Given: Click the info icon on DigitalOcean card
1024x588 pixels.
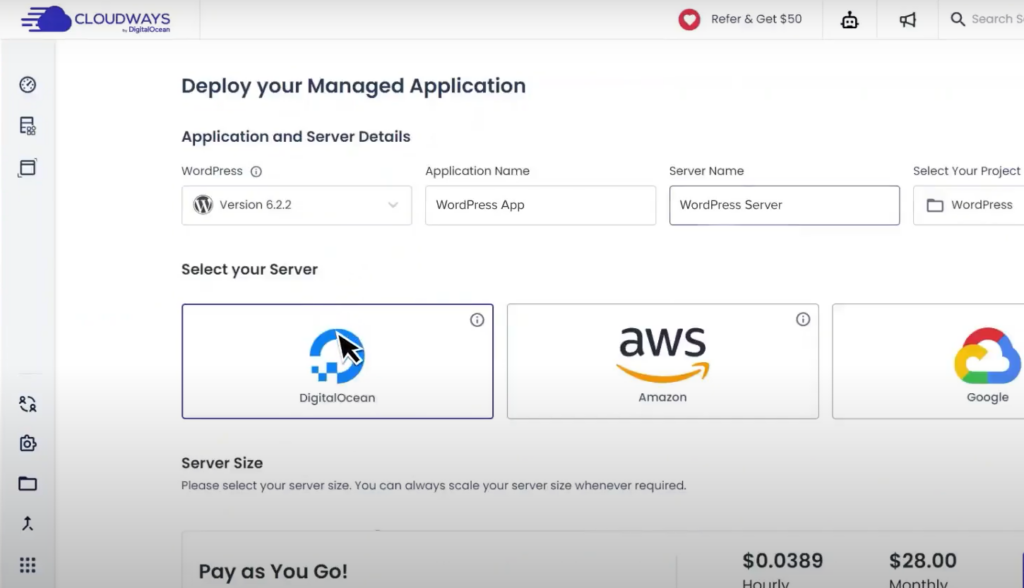Looking at the screenshot, I should (477, 319).
